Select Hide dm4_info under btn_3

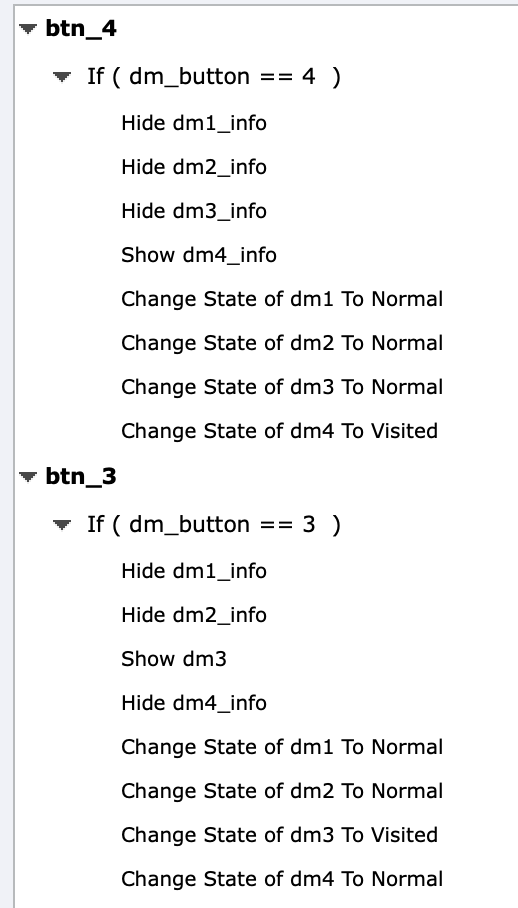click(x=194, y=703)
